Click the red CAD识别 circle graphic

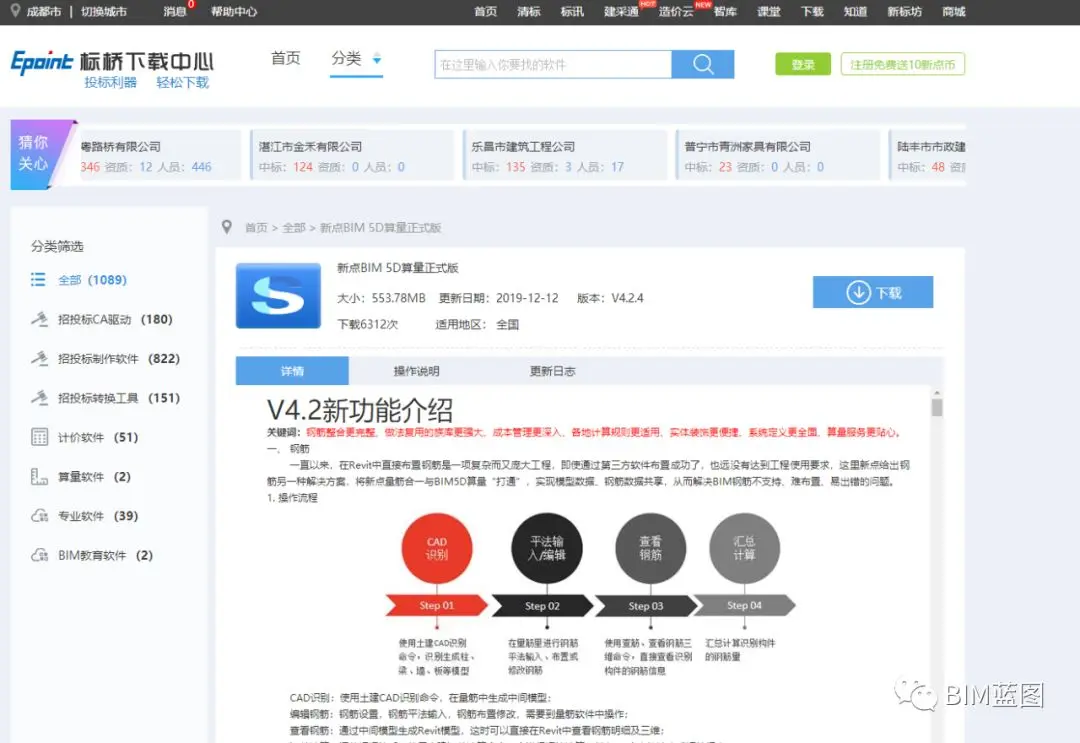pos(437,548)
